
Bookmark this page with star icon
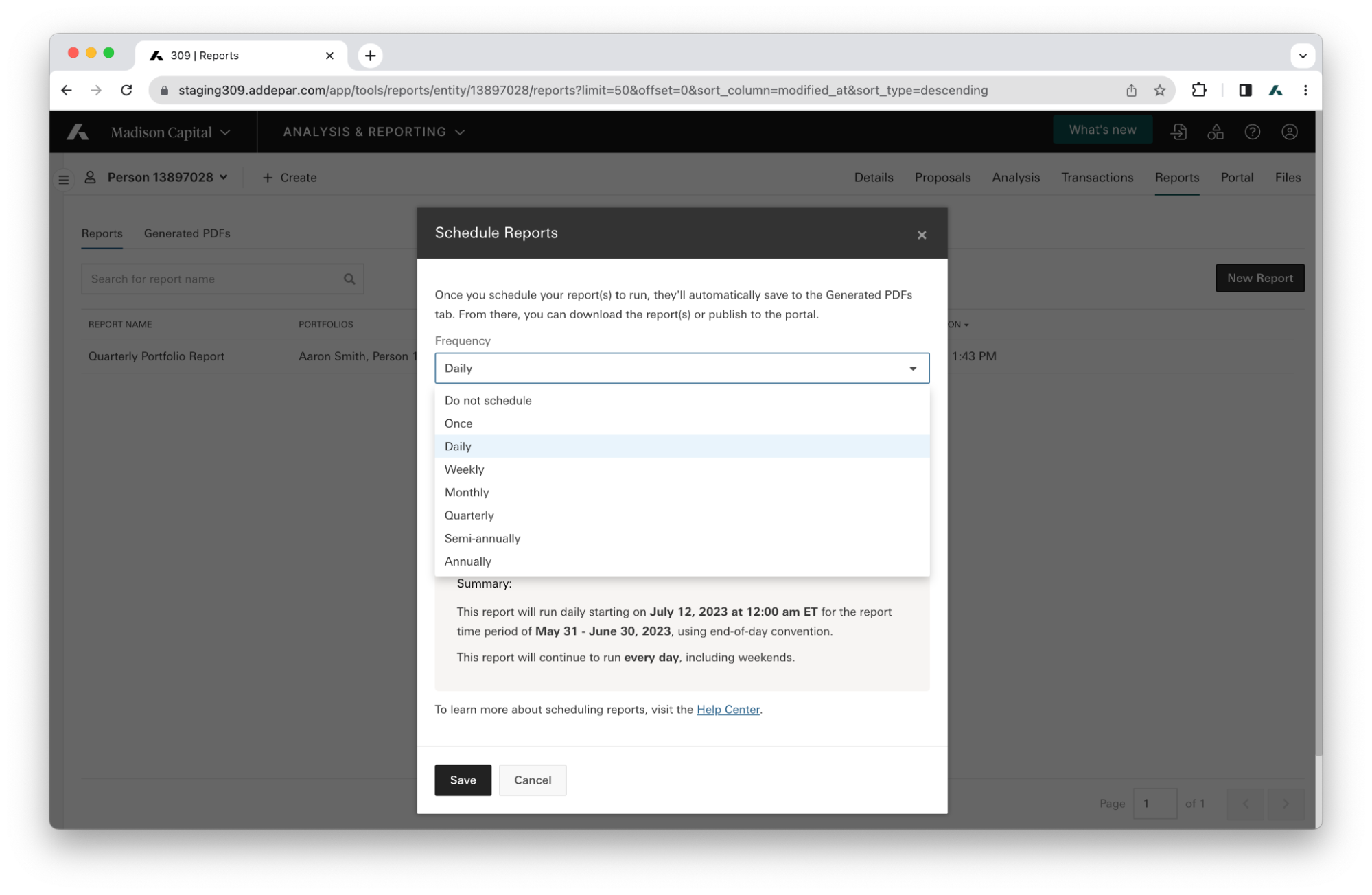[x=1159, y=90]
